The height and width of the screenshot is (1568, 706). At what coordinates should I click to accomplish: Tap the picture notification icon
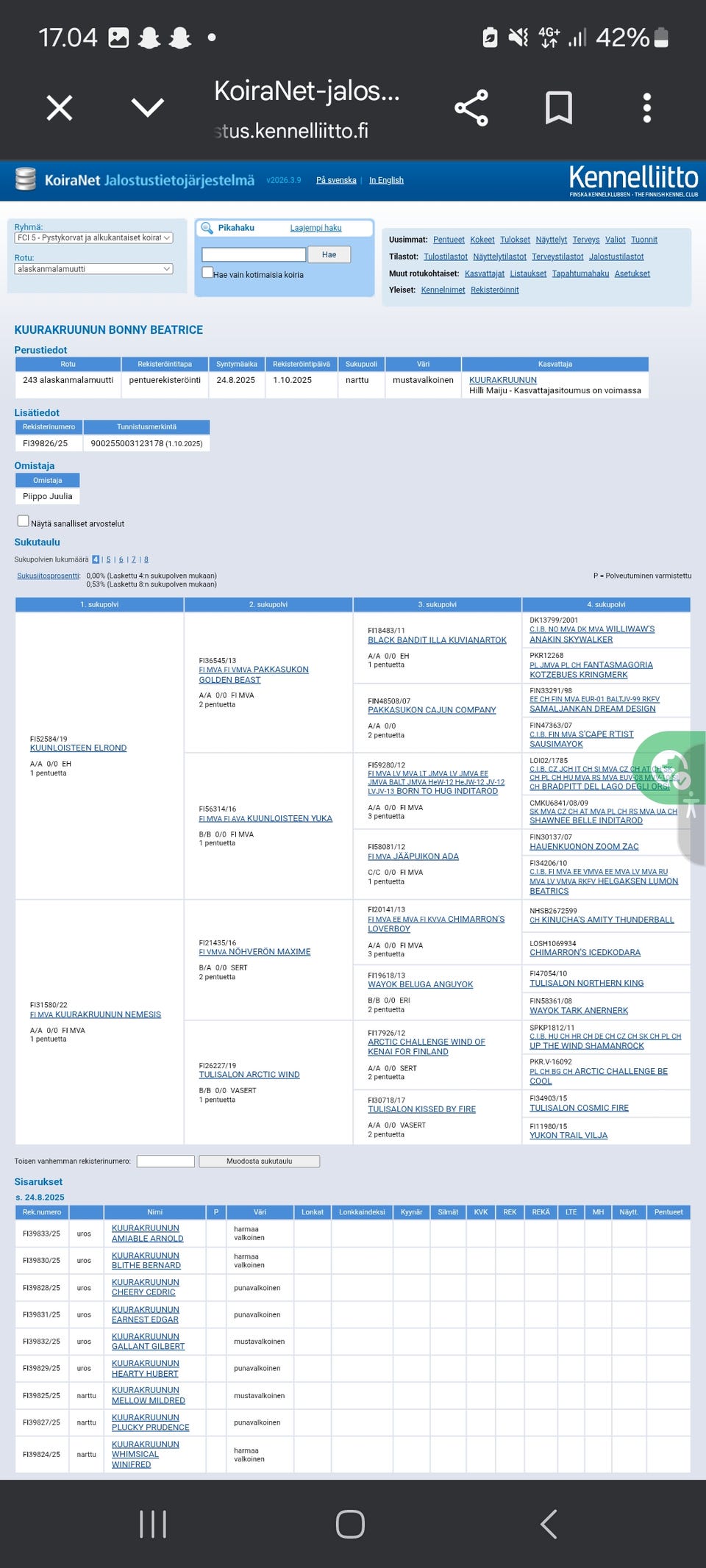click(x=118, y=37)
